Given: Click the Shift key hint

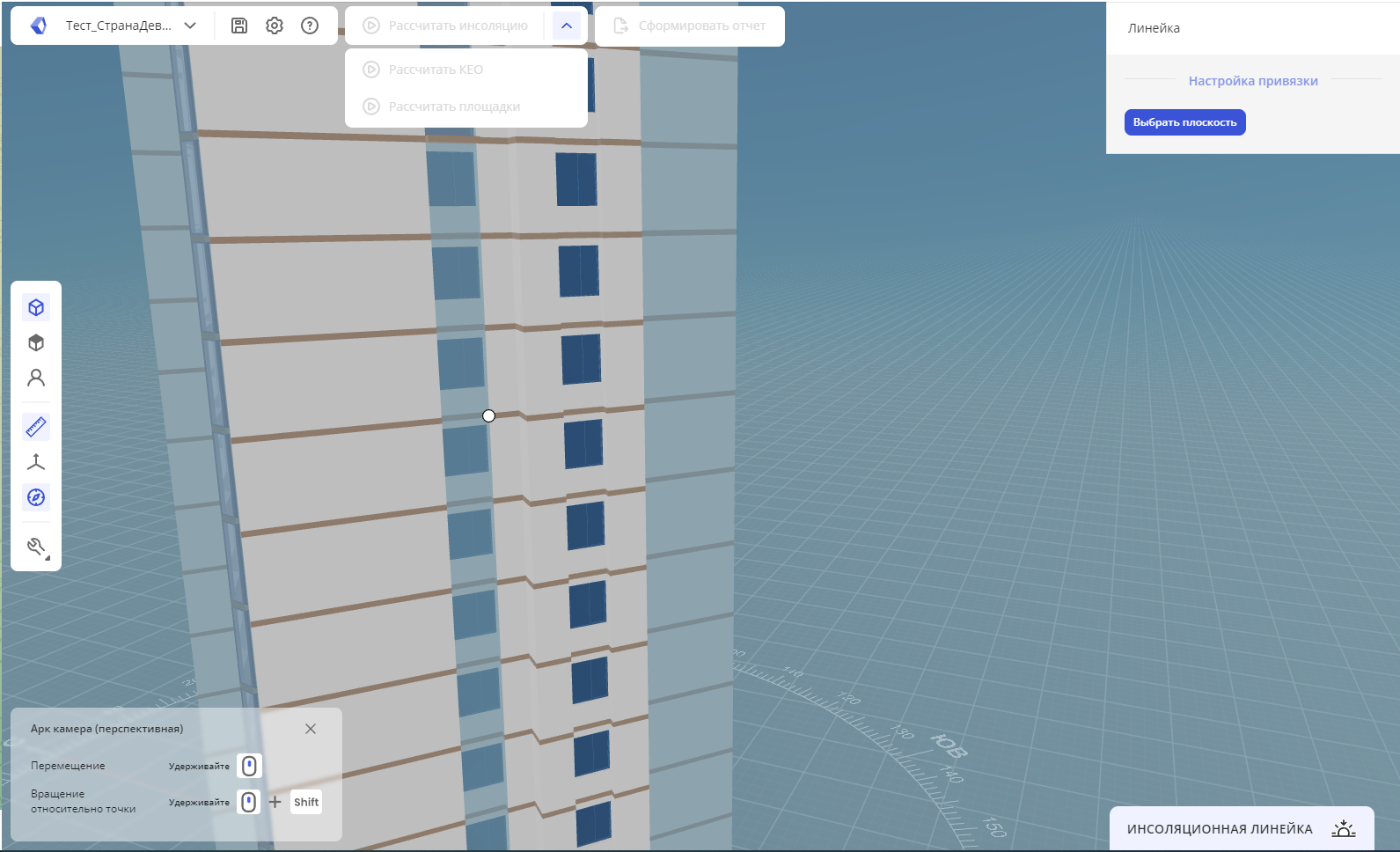Looking at the screenshot, I should 306,802.
